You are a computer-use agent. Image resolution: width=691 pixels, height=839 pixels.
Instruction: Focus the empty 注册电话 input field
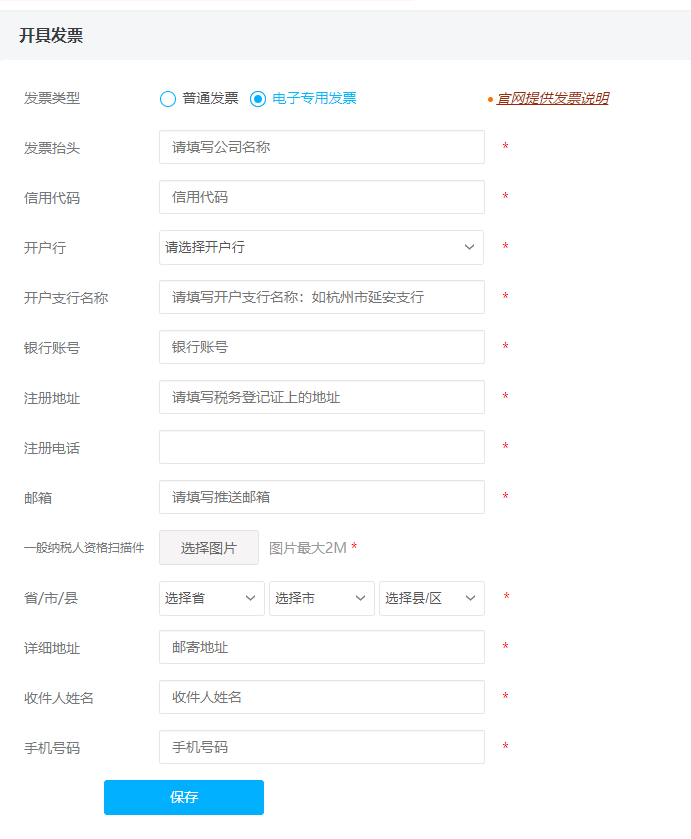click(322, 447)
